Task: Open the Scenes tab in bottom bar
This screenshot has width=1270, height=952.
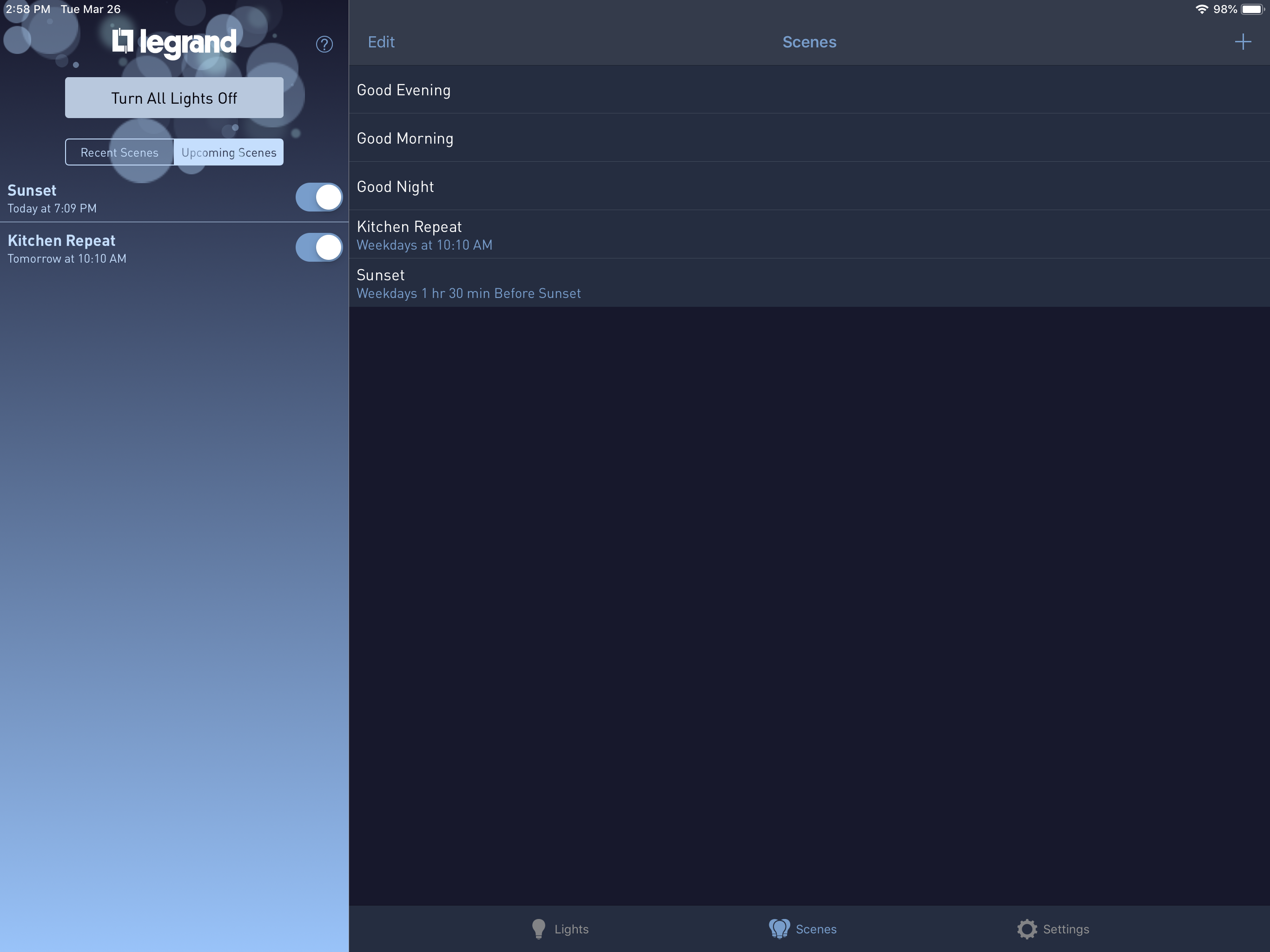Action: coord(803,928)
